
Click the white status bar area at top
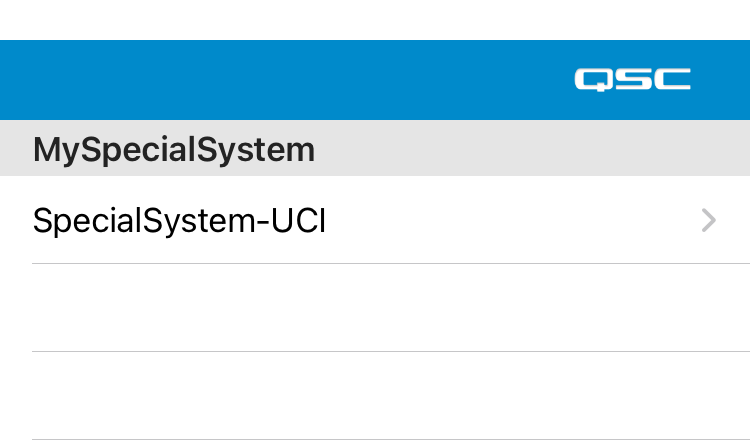375,20
